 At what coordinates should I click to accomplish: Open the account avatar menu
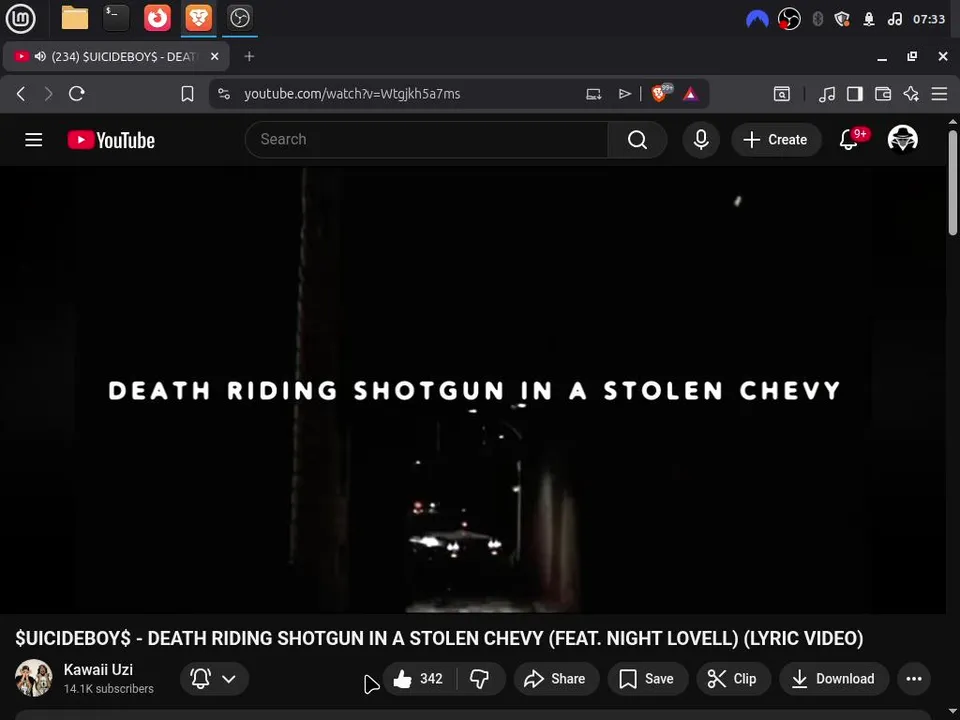[x=902, y=140]
